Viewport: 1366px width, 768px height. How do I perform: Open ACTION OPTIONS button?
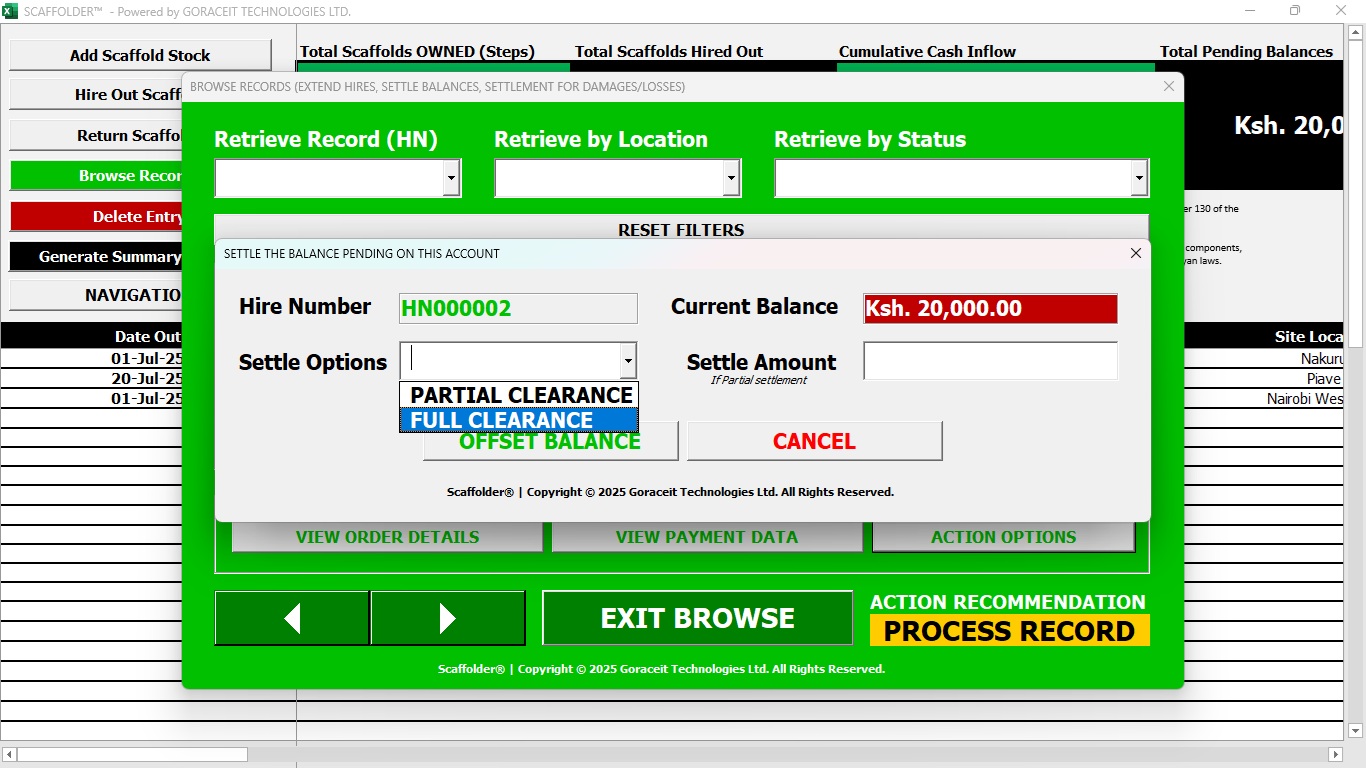click(1003, 537)
